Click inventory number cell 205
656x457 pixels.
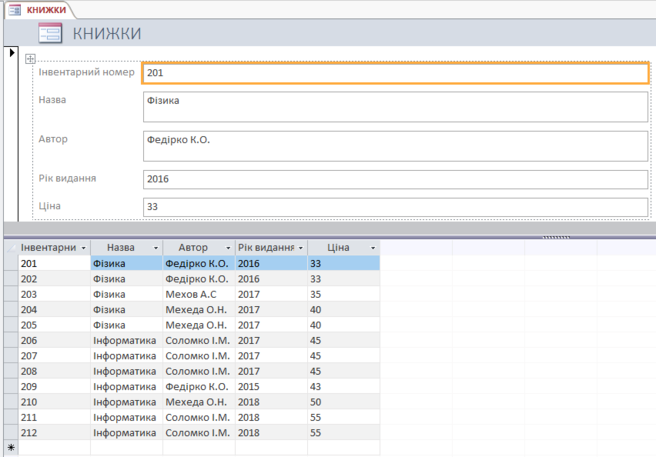click(54, 325)
